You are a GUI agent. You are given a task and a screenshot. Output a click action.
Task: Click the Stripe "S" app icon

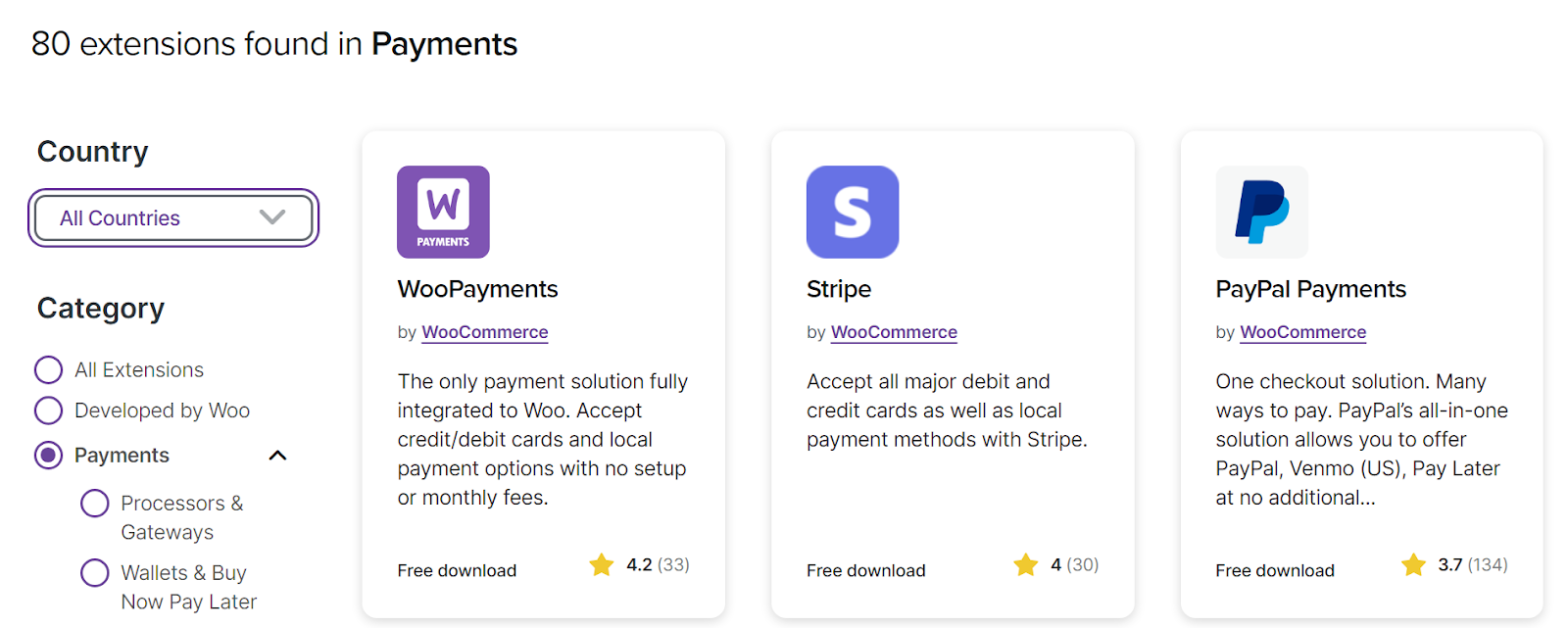coord(851,211)
